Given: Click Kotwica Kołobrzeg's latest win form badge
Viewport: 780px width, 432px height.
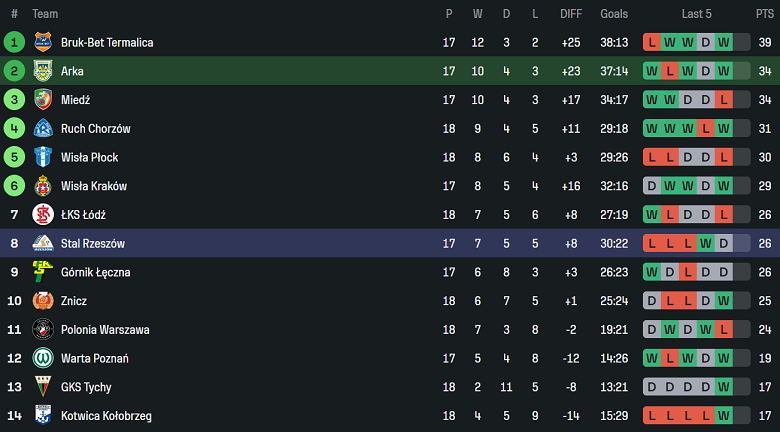Looking at the screenshot, I should (x=723, y=416).
